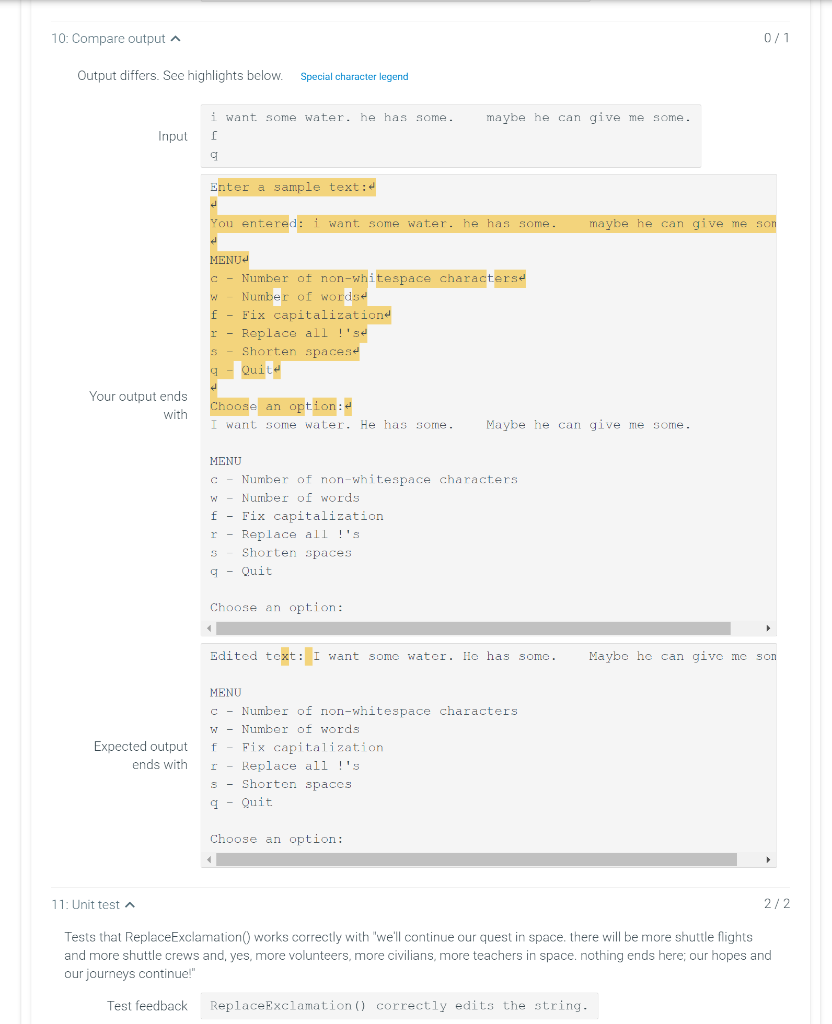The width and height of the screenshot is (832, 1024).
Task: Click the left arrow on expected output's scrollbar
Action: (x=207, y=859)
